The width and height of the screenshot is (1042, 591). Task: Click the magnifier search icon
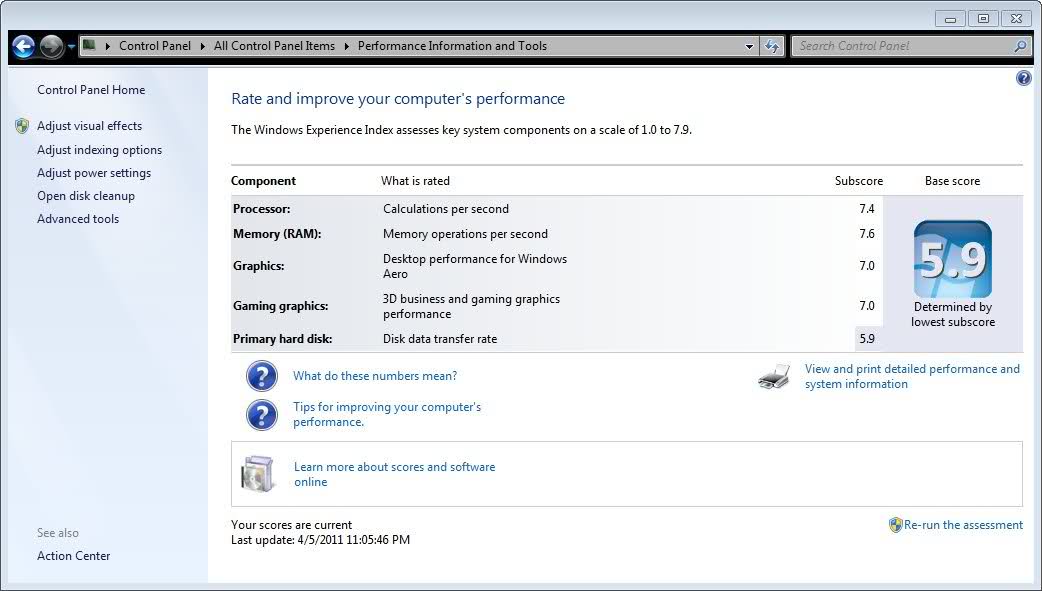click(1021, 46)
